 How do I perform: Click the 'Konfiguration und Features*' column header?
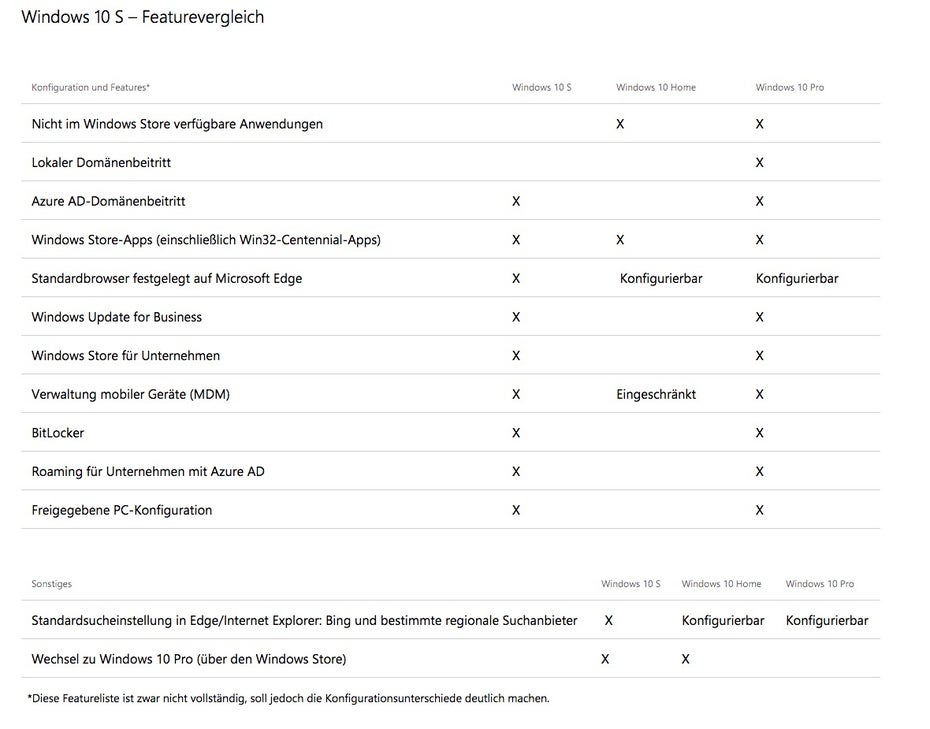[x=91, y=88]
